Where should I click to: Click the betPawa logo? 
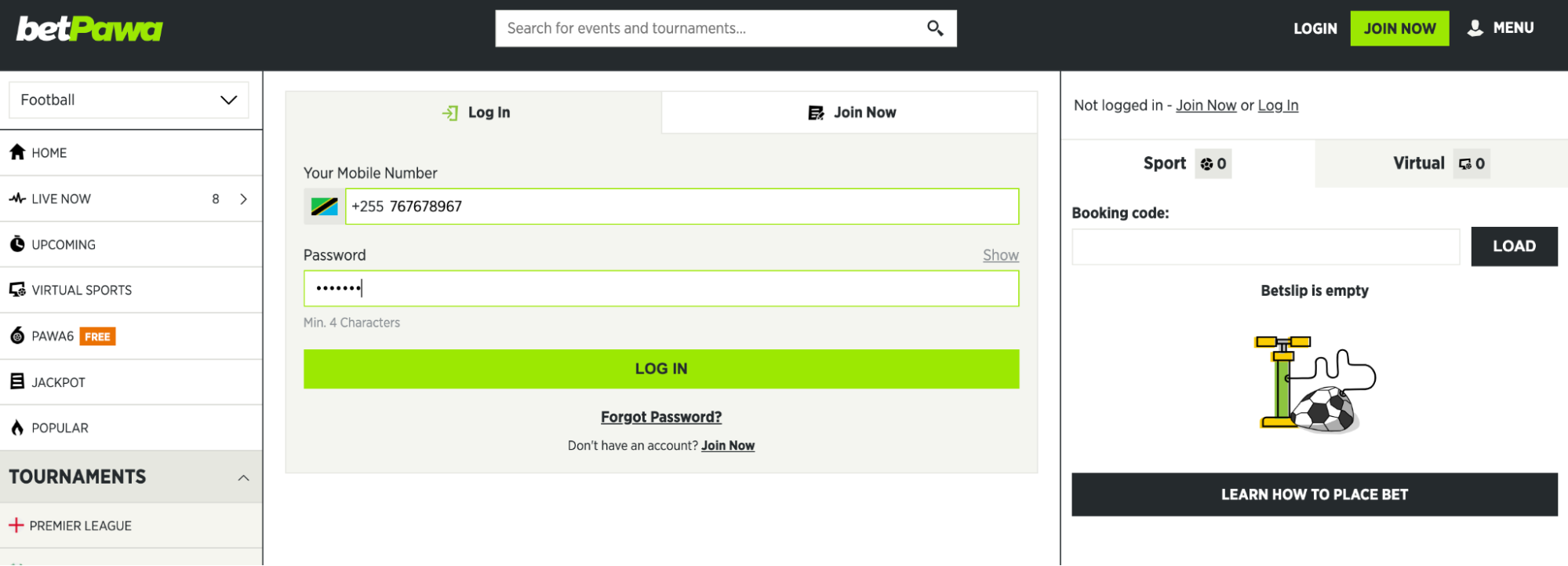(x=89, y=29)
